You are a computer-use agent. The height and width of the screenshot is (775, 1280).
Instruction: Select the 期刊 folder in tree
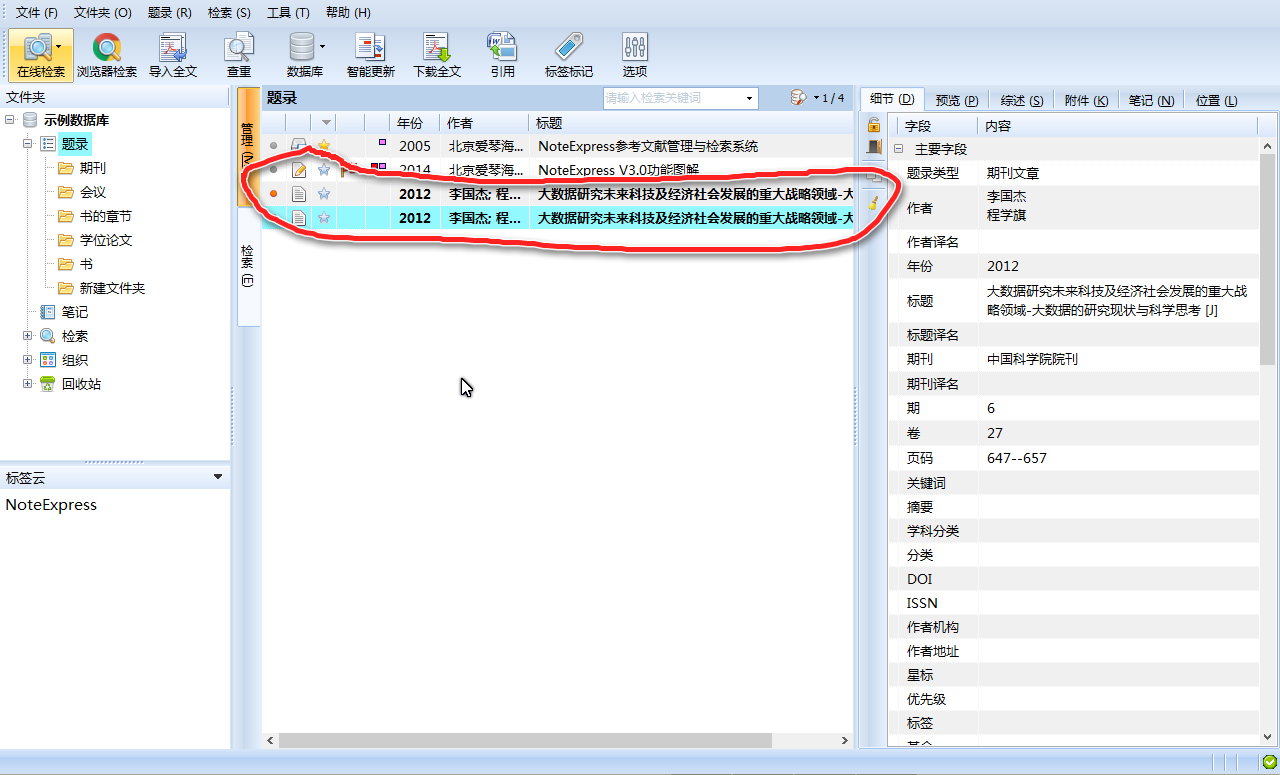pos(92,168)
